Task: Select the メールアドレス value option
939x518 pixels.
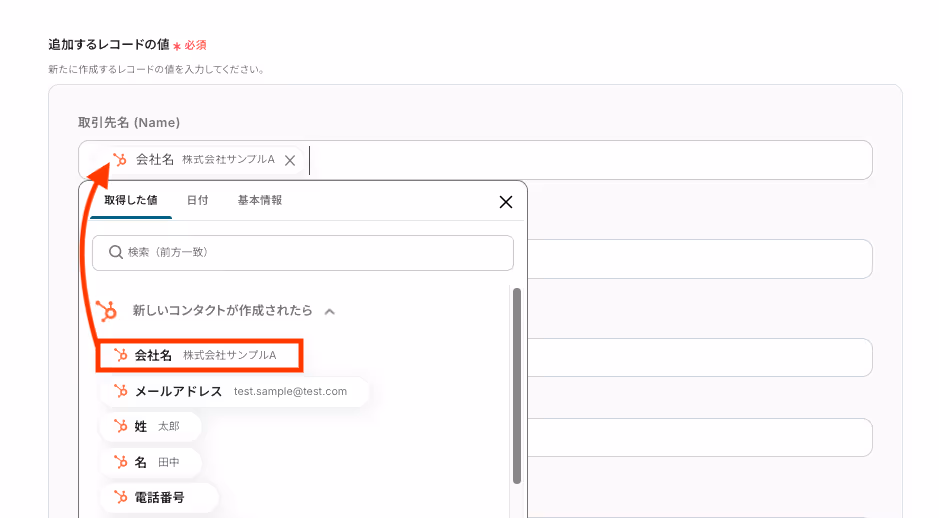Action: [234, 392]
